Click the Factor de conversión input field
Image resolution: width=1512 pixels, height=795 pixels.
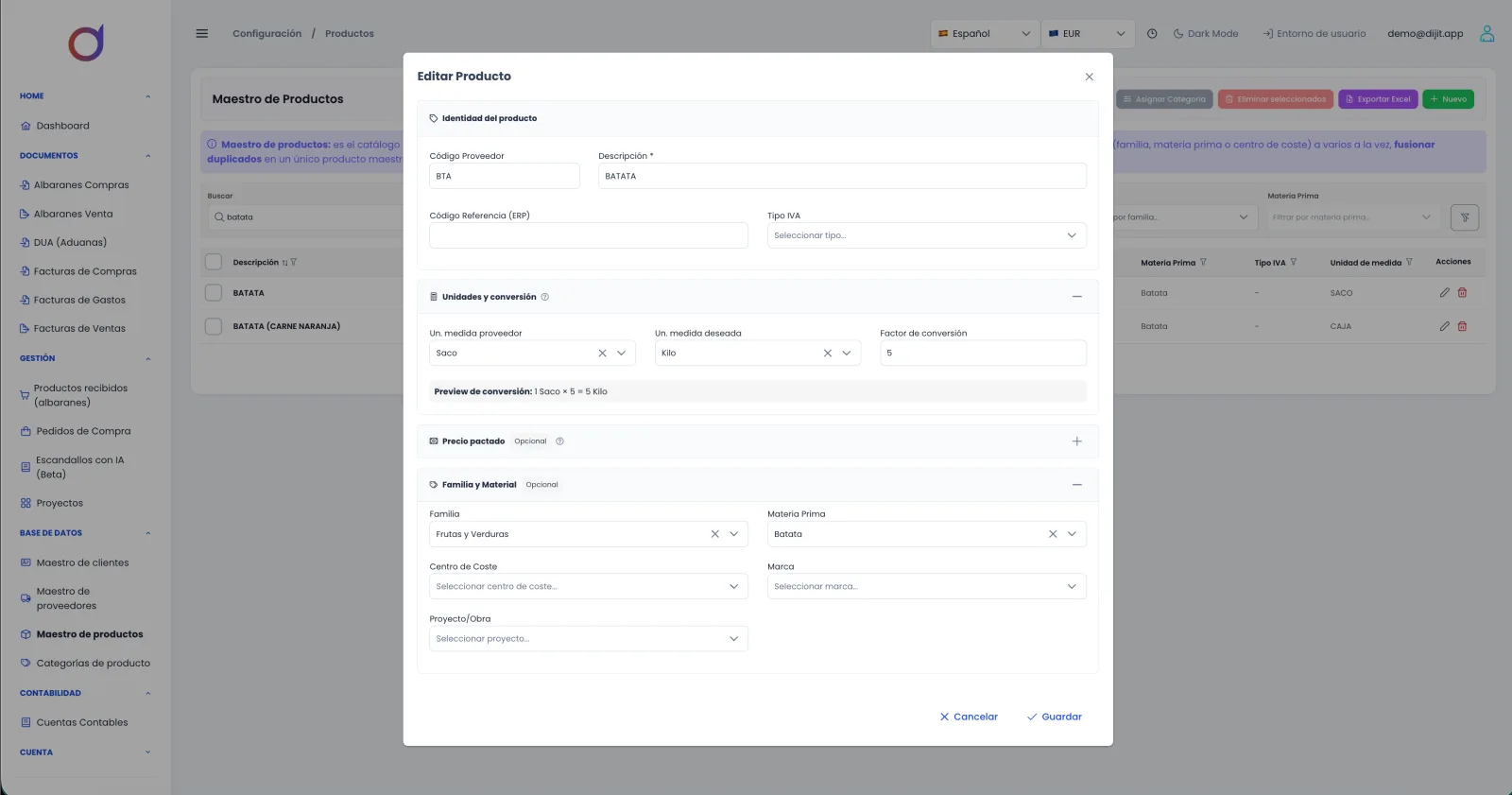pos(983,353)
